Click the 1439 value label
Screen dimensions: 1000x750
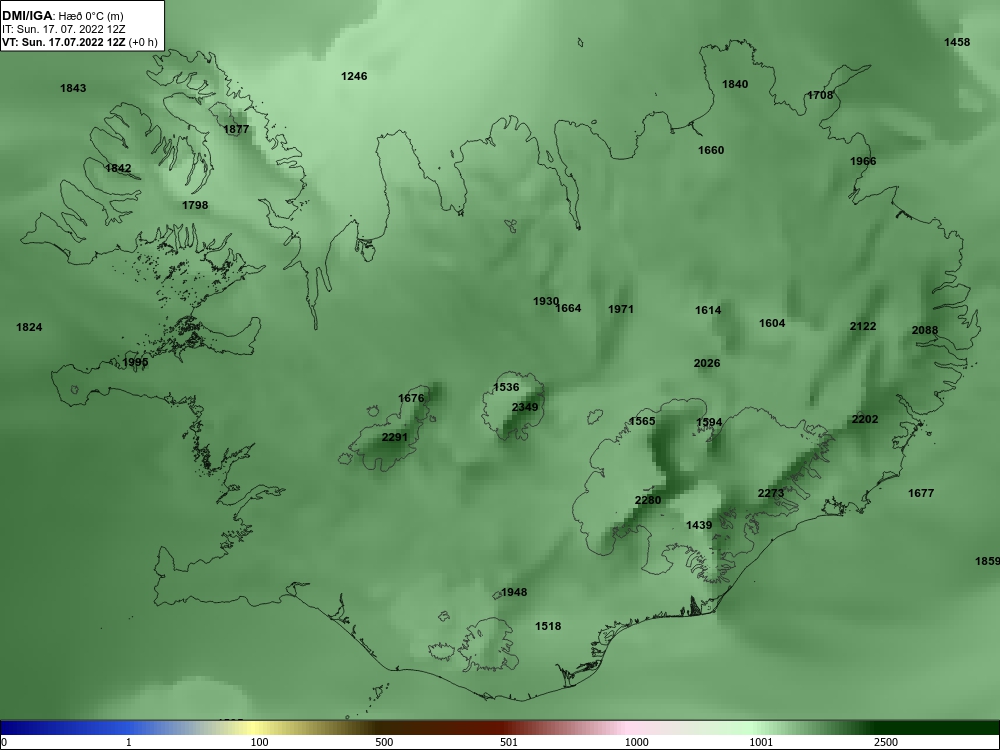point(699,525)
